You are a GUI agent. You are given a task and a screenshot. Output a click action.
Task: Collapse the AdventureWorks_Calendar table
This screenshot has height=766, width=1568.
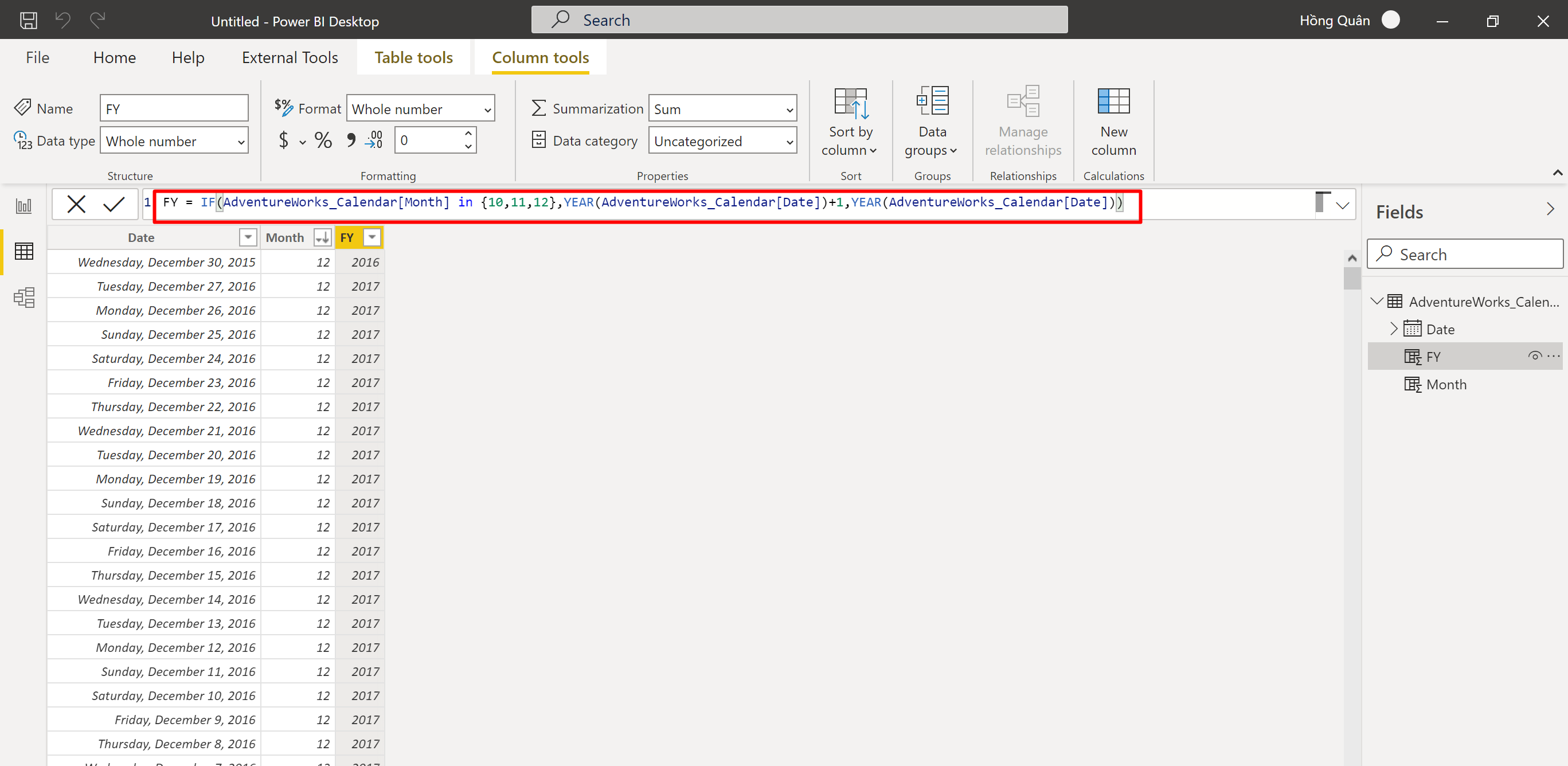point(1377,301)
